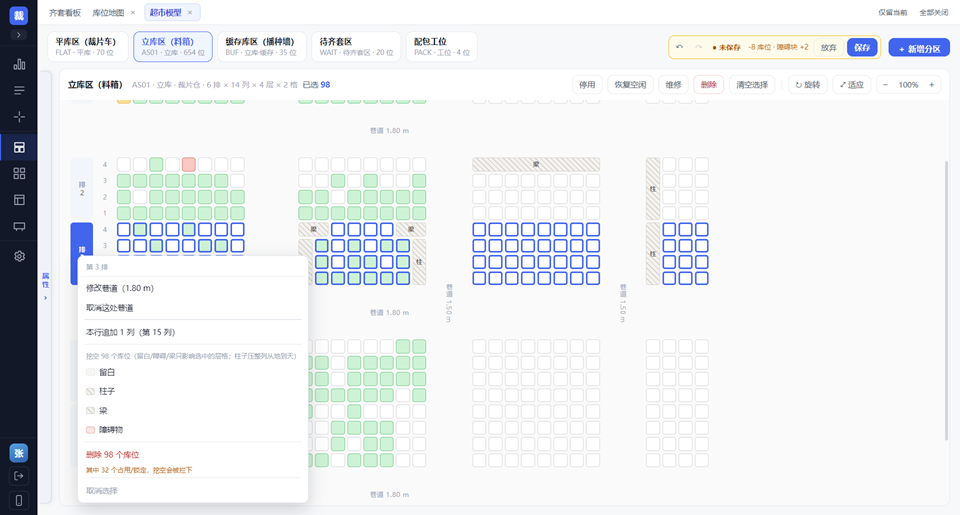
Task: Select the 待齐套区 zone card
Action: [x=356, y=47]
